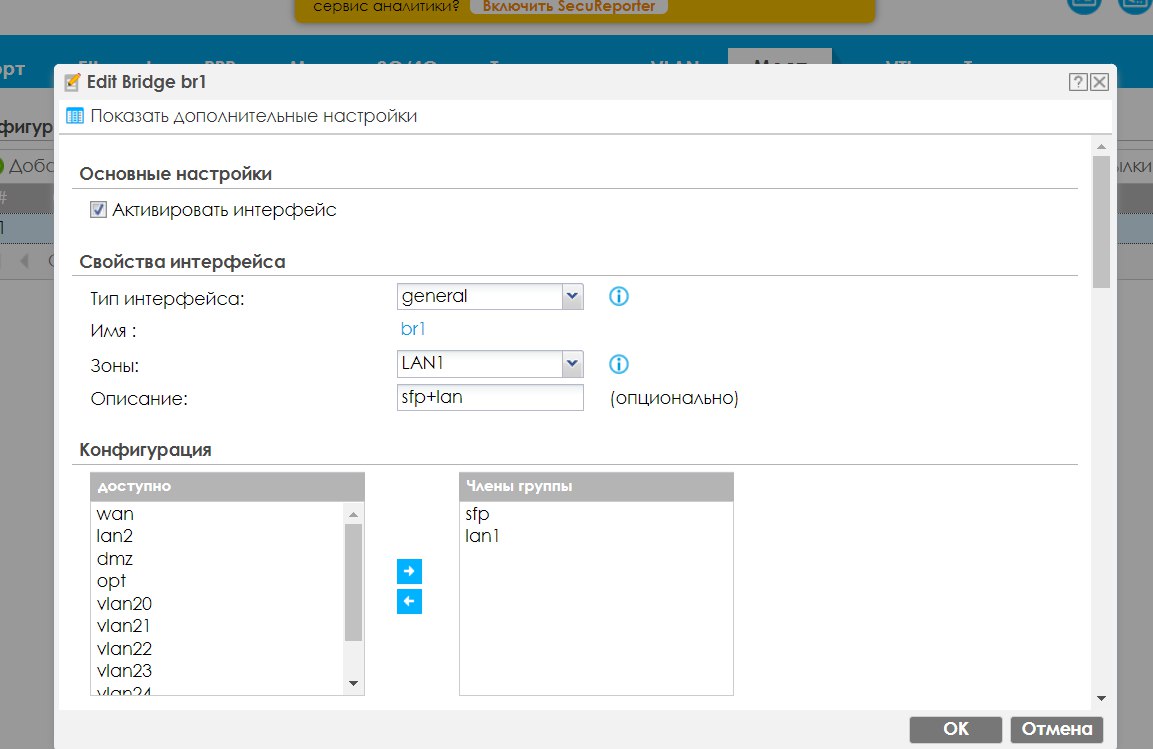Select lan2 in available list
The image size is (1153, 749).
[115, 536]
